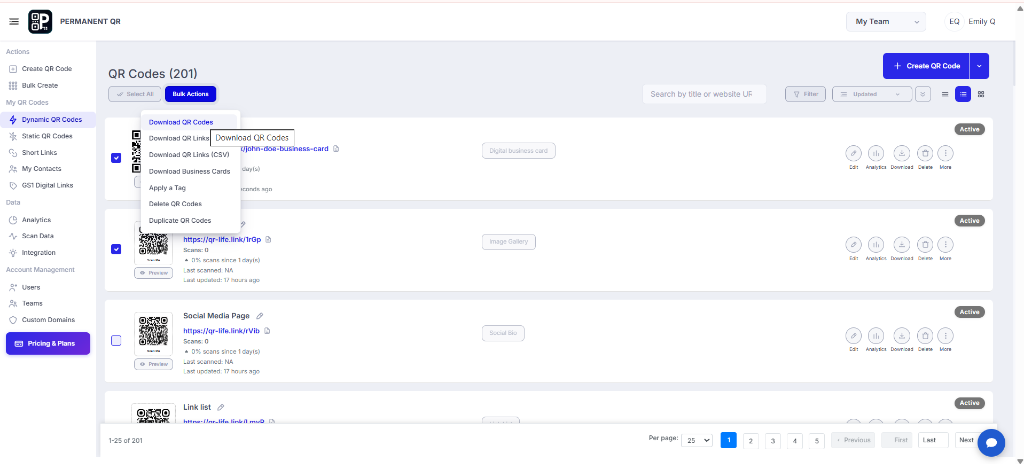
Task: Select Delete QR Codes option
Action: tap(176, 204)
